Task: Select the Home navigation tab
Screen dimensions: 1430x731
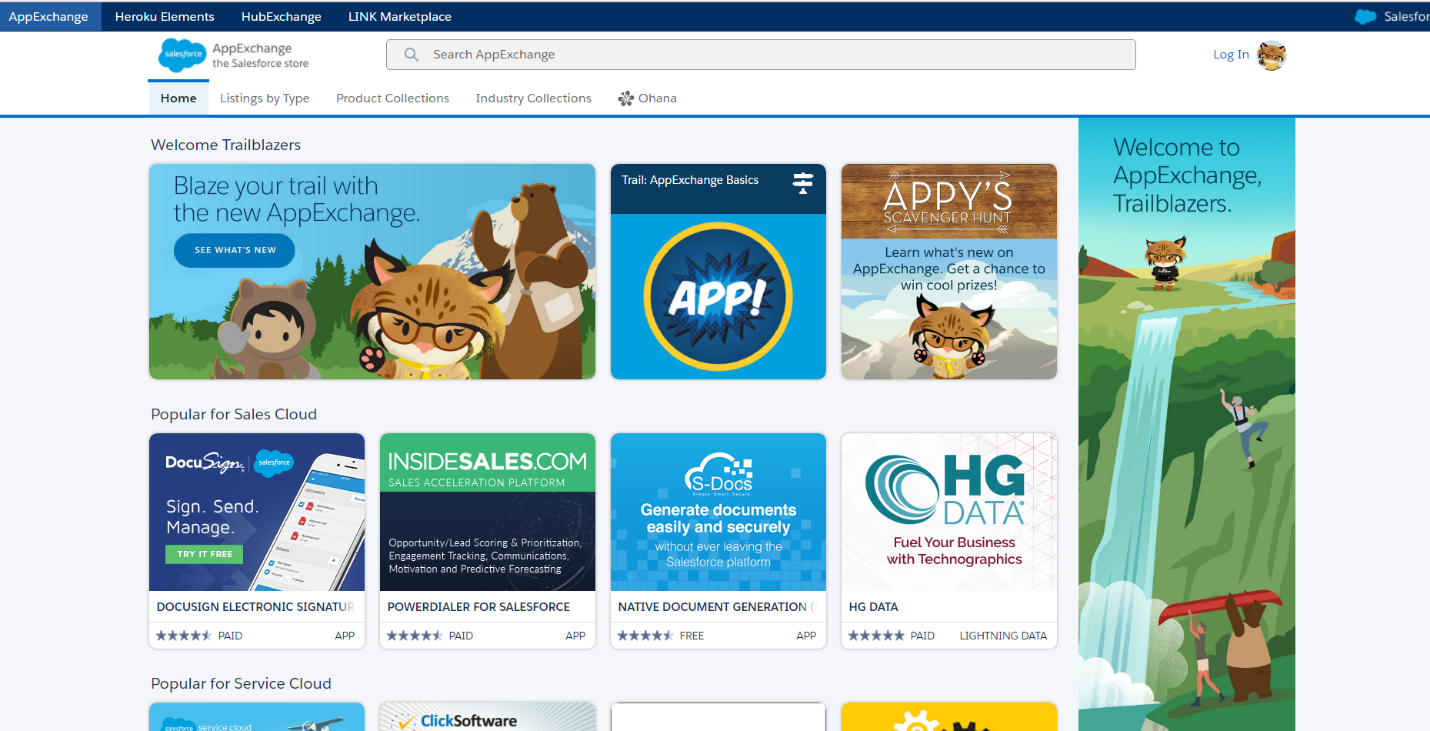Action: (179, 98)
